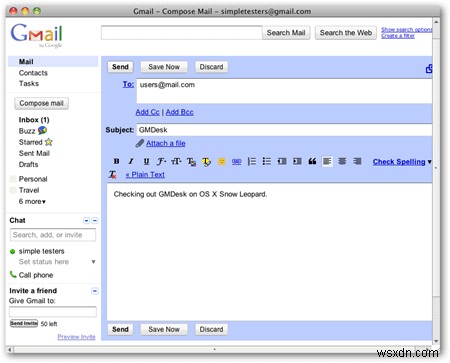This screenshot has width=450, height=363.
Task: Click the Gmail logo
Action: tap(36, 35)
